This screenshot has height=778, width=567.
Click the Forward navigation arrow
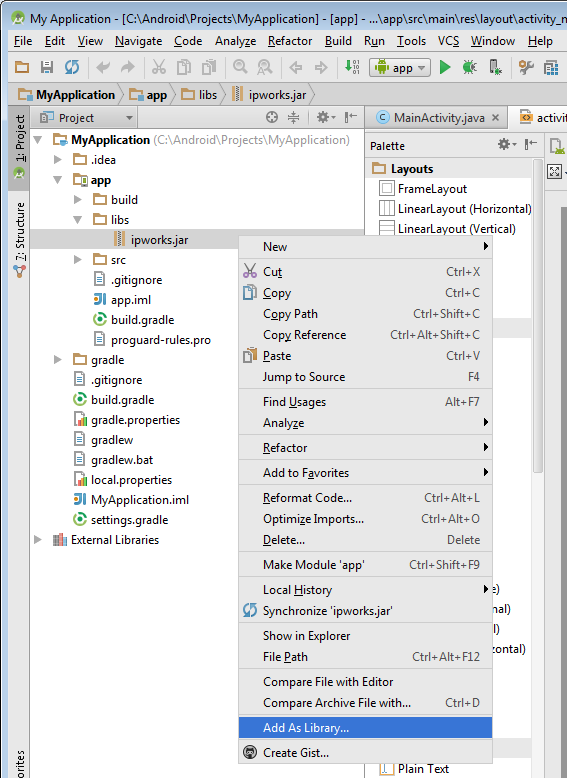pos(321,67)
